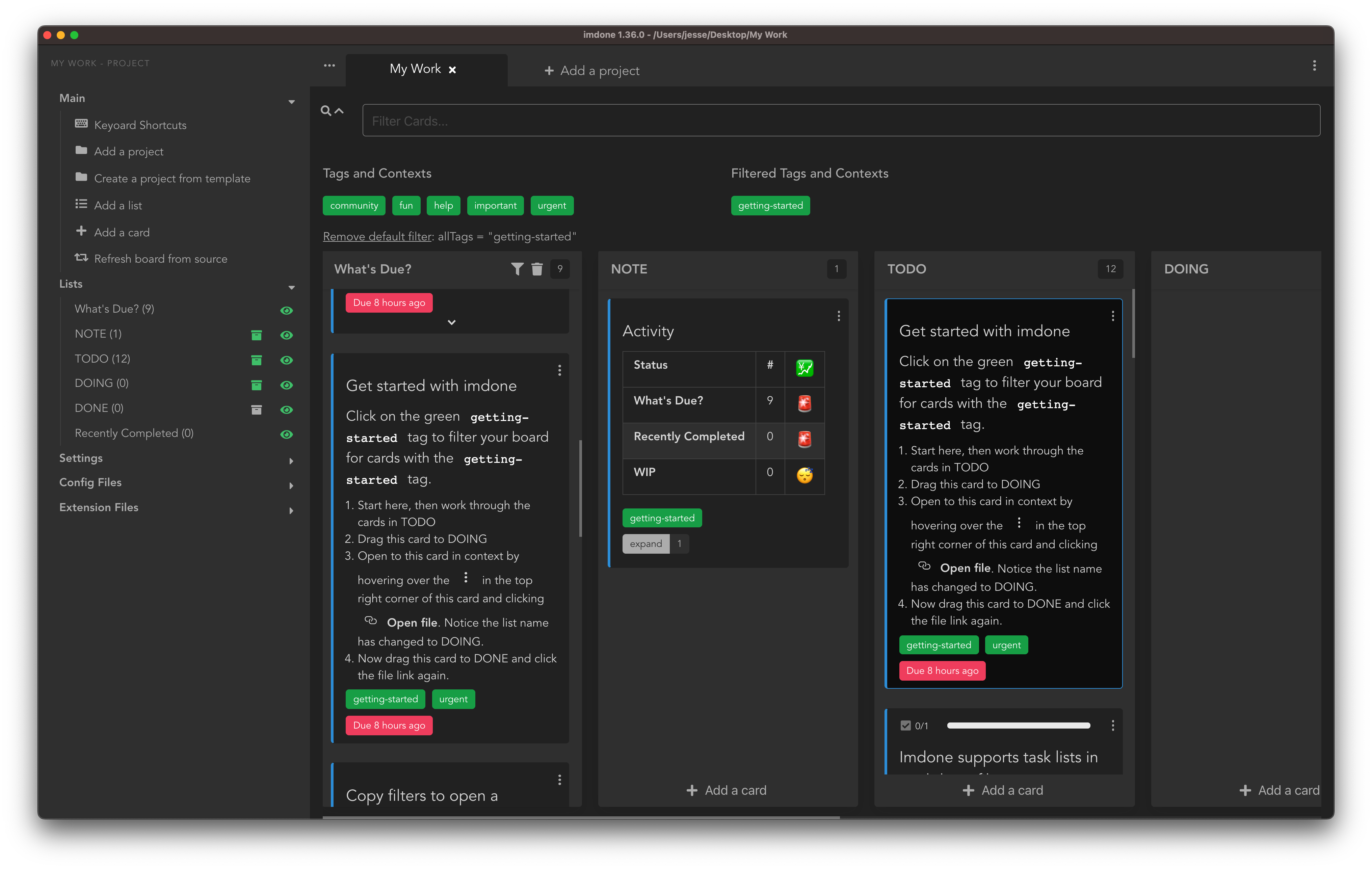
Task: Expand the Config Files section
Action: (x=291, y=485)
